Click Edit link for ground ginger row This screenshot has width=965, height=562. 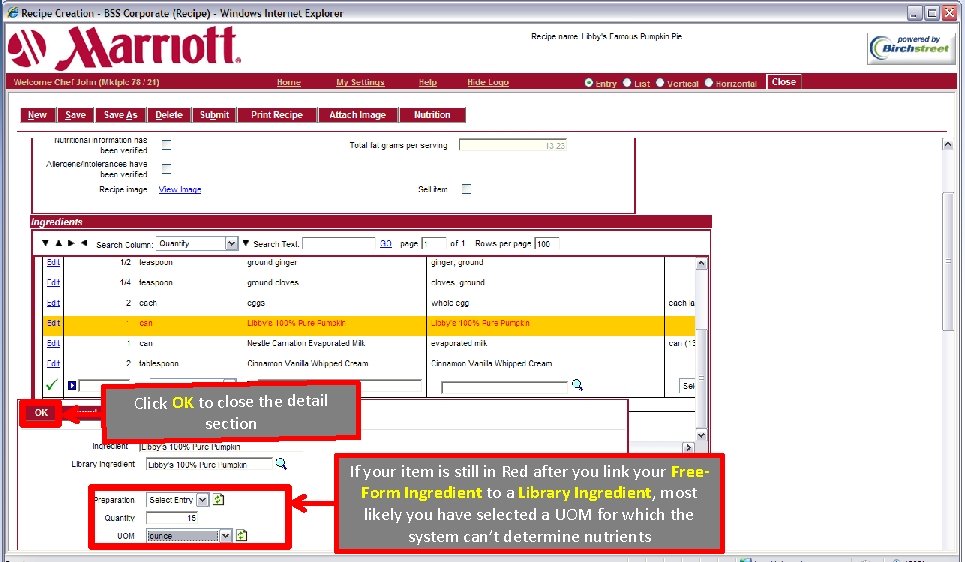point(54,262)
